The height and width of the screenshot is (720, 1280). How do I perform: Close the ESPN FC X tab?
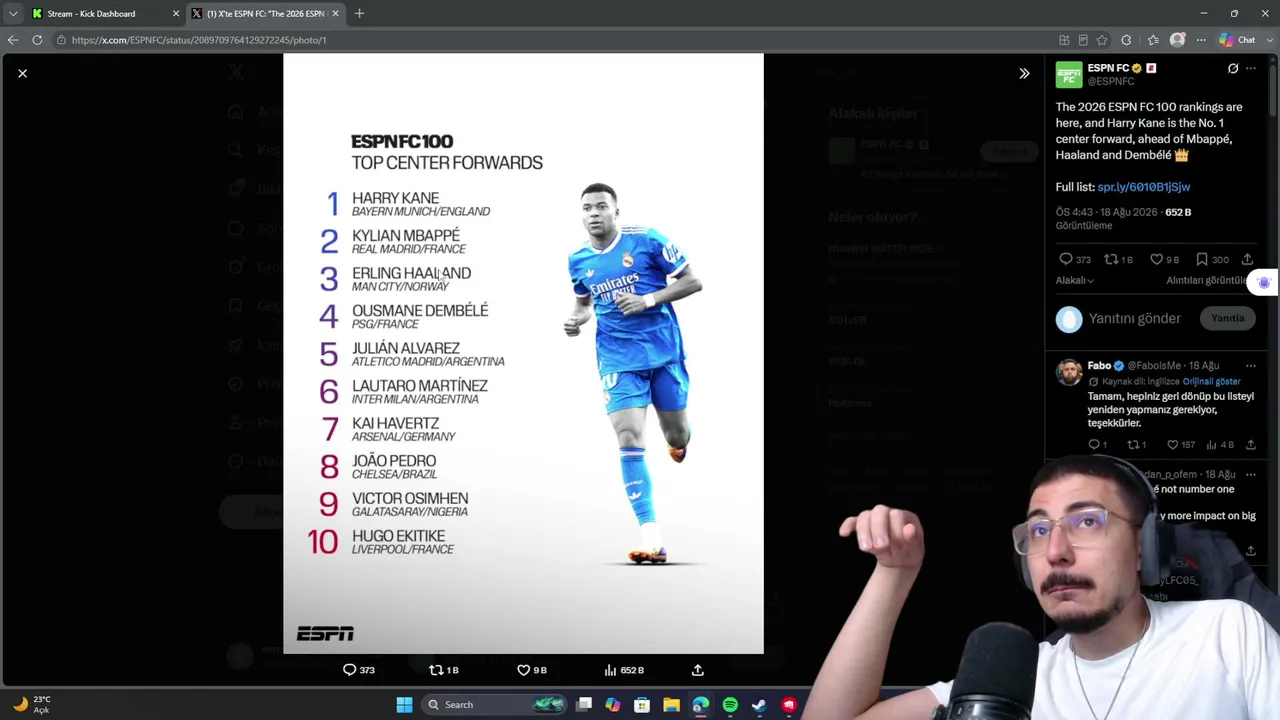click(x=335, y=14)
